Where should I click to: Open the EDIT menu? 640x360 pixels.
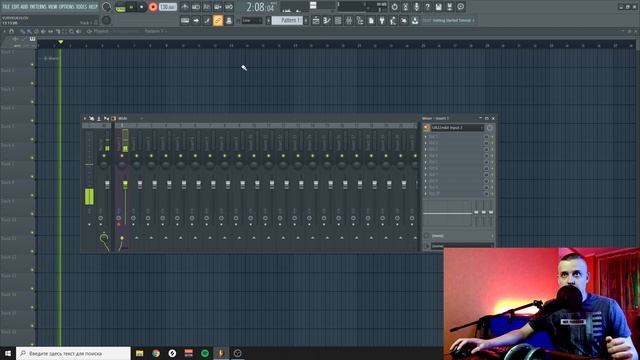point(15,7)
